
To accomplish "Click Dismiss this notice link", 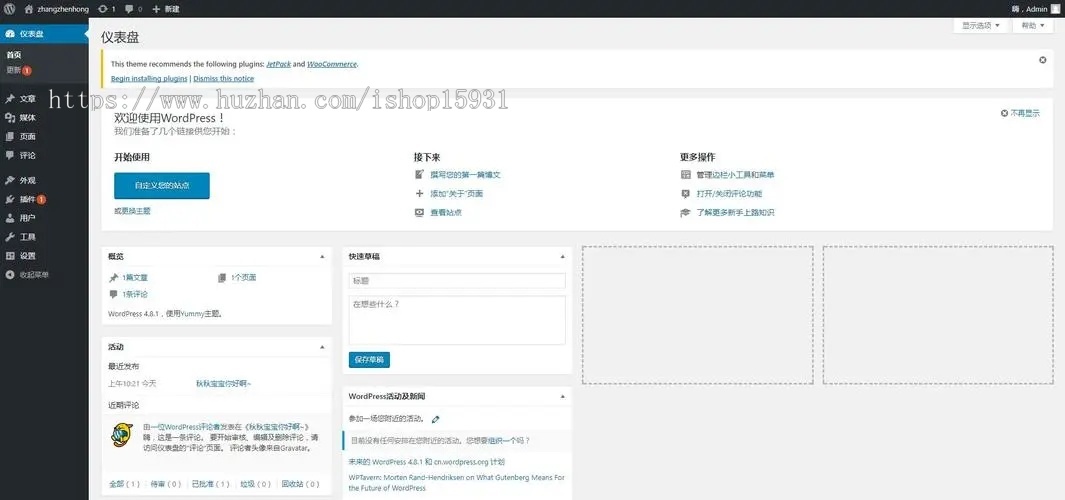I will [223, 79].
